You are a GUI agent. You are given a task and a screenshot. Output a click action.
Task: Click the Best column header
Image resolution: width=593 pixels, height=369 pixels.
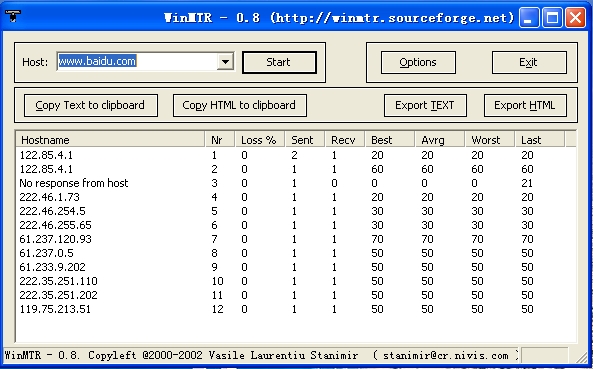point(390,140)
